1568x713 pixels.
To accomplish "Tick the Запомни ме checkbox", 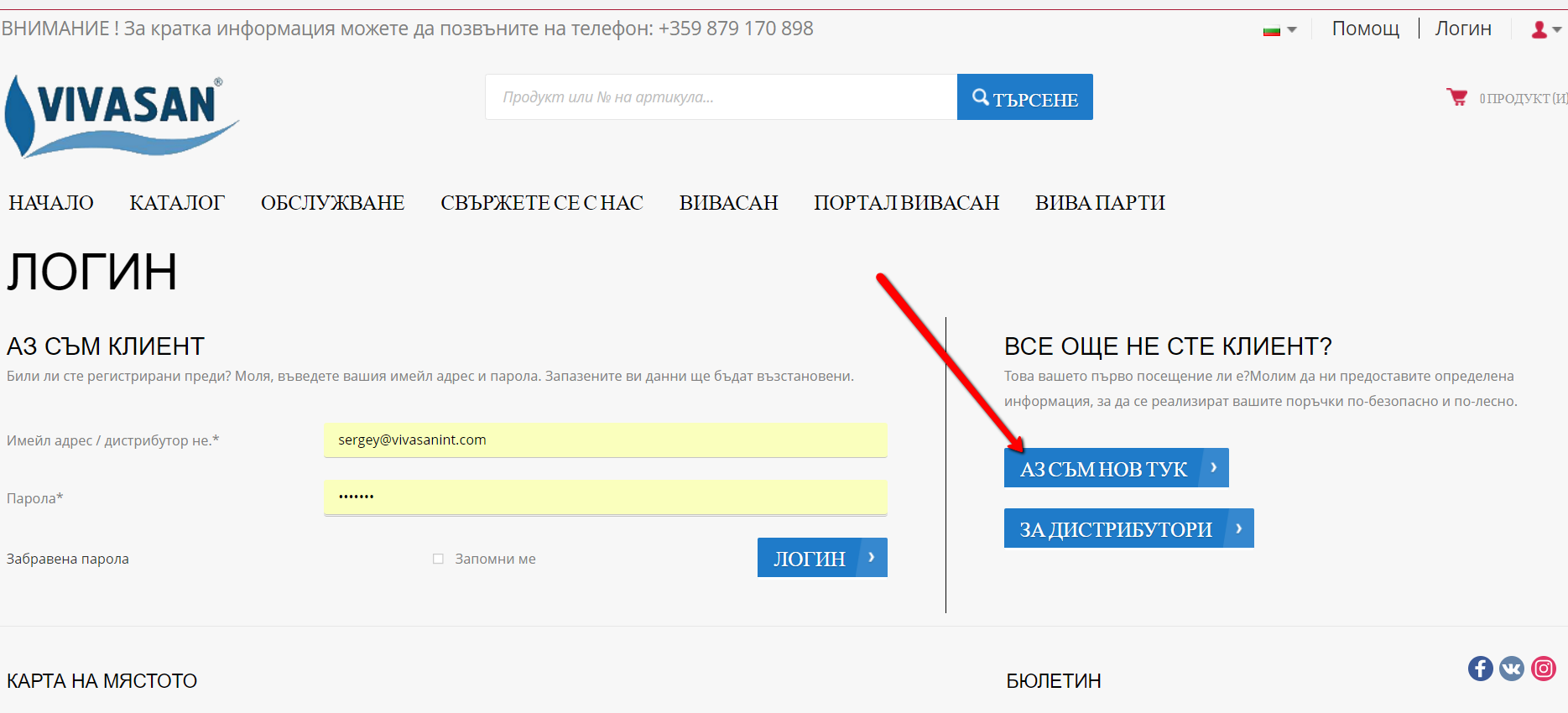I will coord(438,559).
